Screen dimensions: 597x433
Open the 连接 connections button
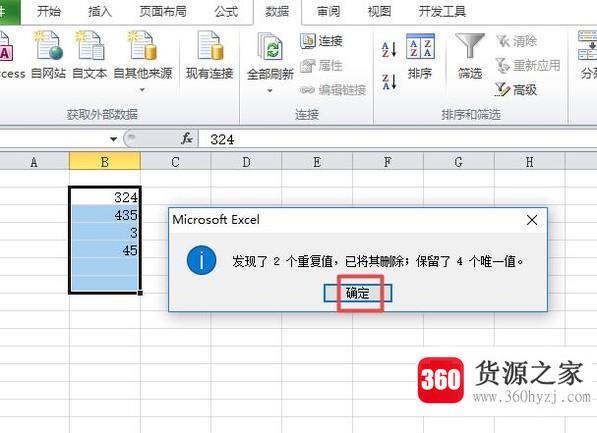321,41
